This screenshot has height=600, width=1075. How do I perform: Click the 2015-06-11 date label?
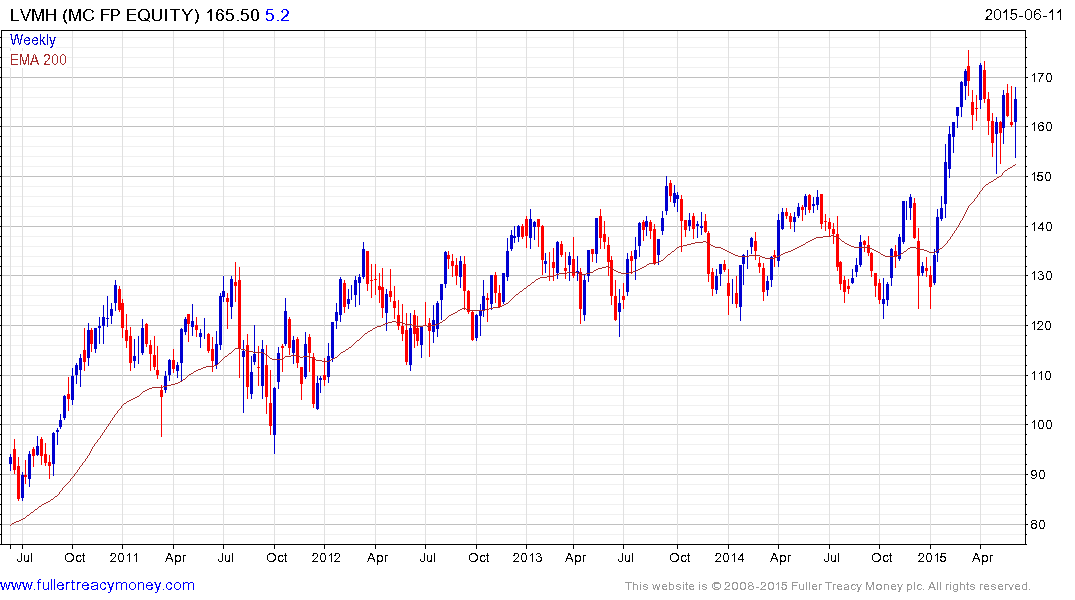click(1023, 14)
